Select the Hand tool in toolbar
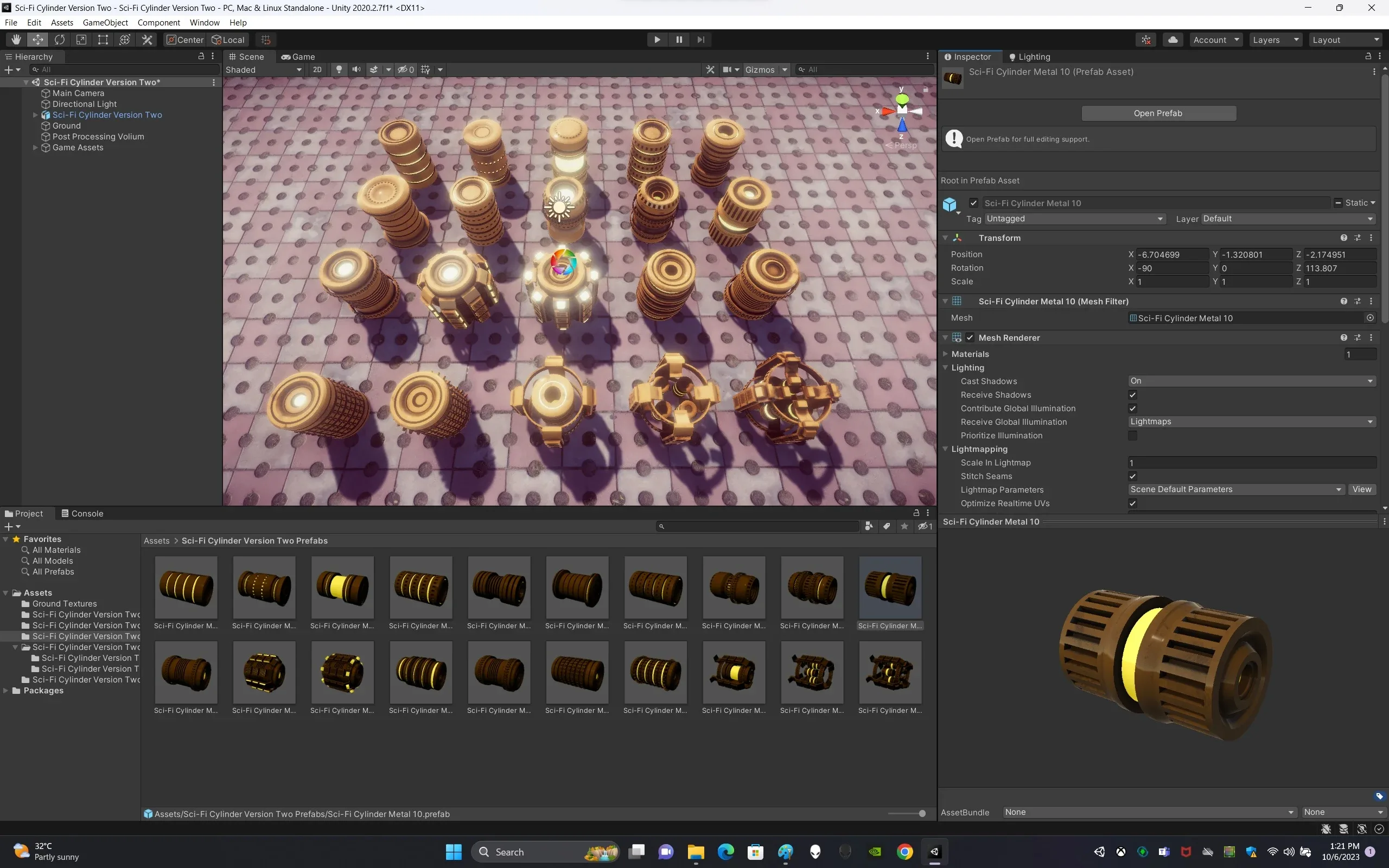The image size is (1389, 868). point(16,40)
